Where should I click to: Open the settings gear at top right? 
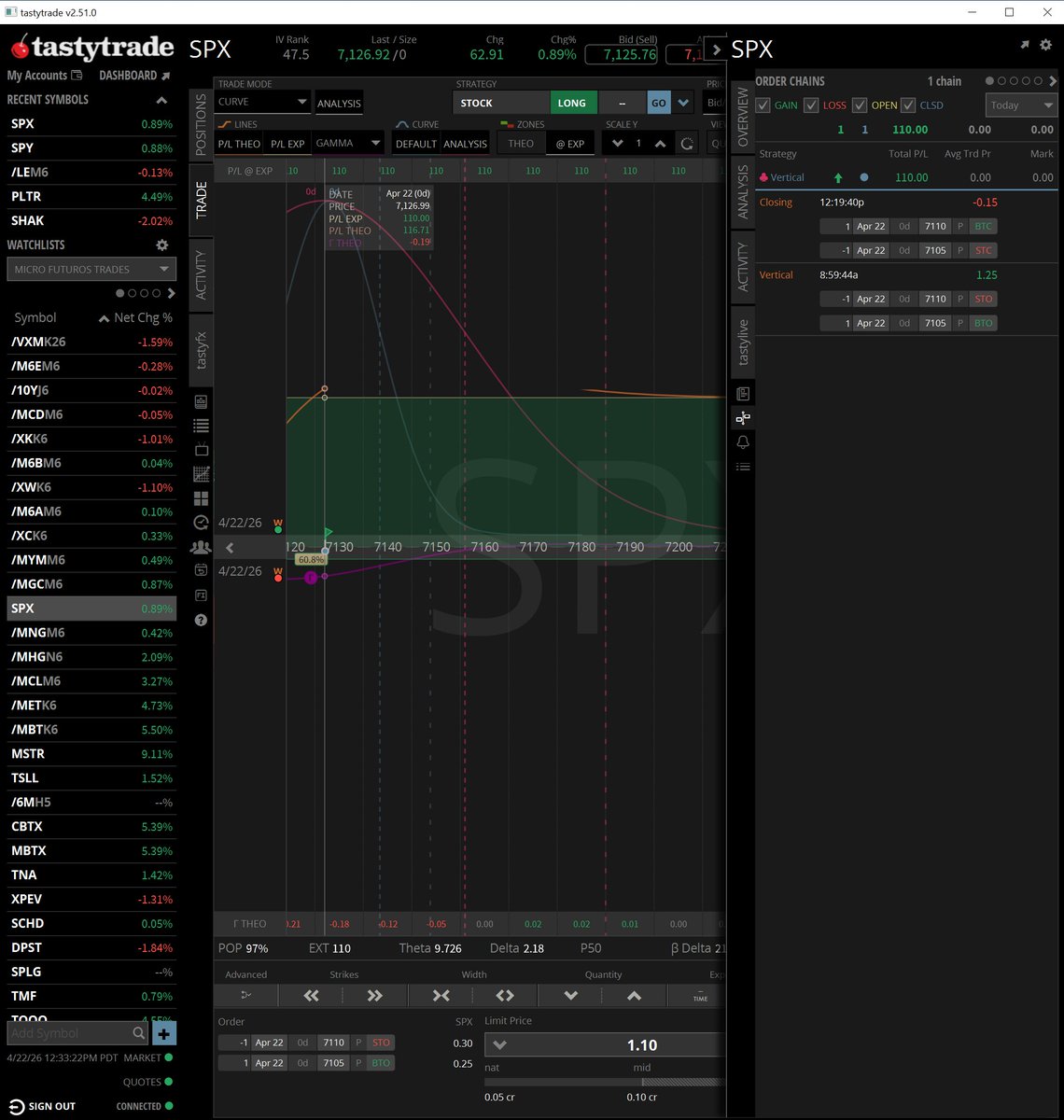tap(1045, 44)
